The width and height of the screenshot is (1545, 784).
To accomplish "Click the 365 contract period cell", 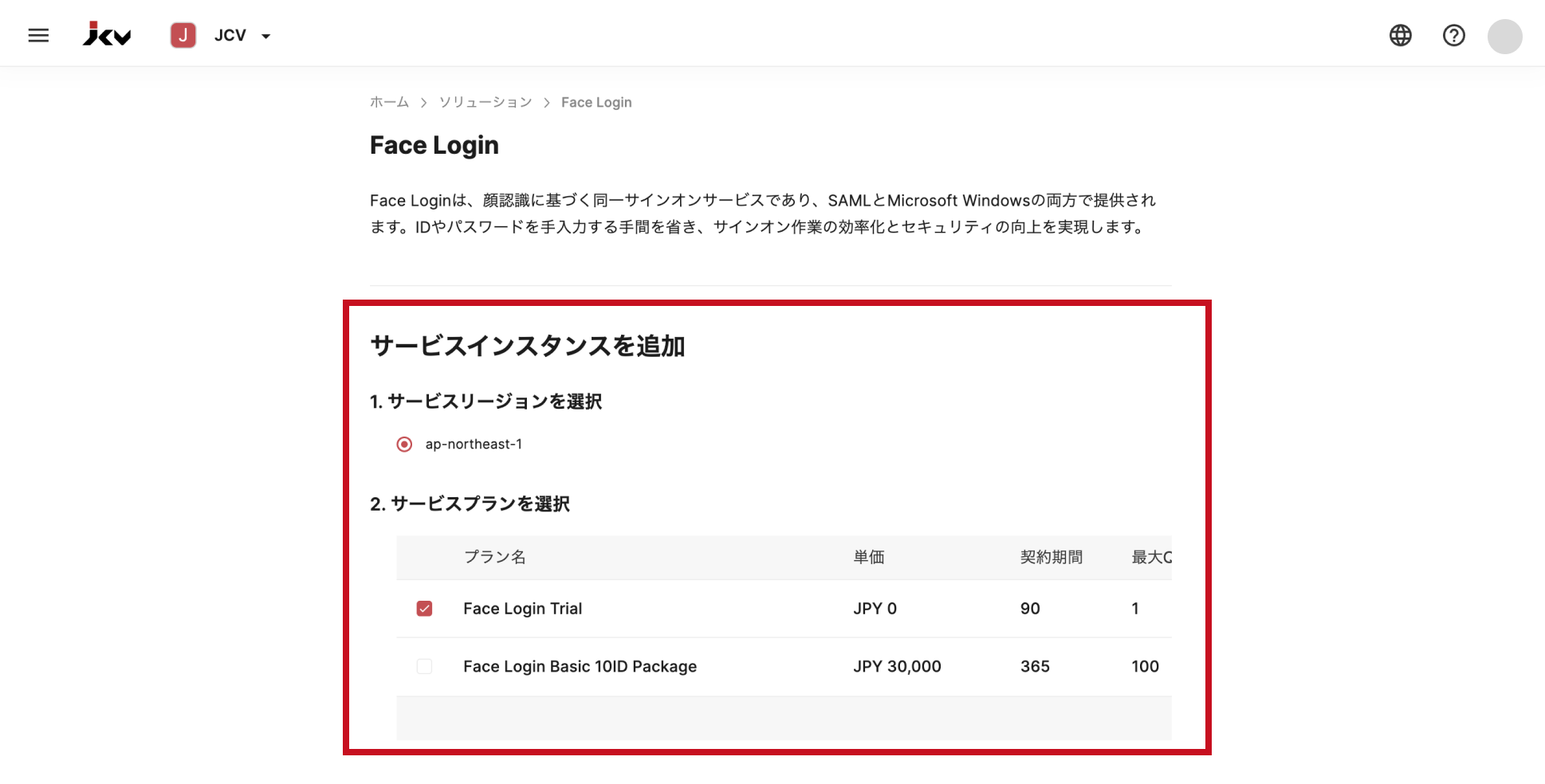I will click(x=1035, y=667).
